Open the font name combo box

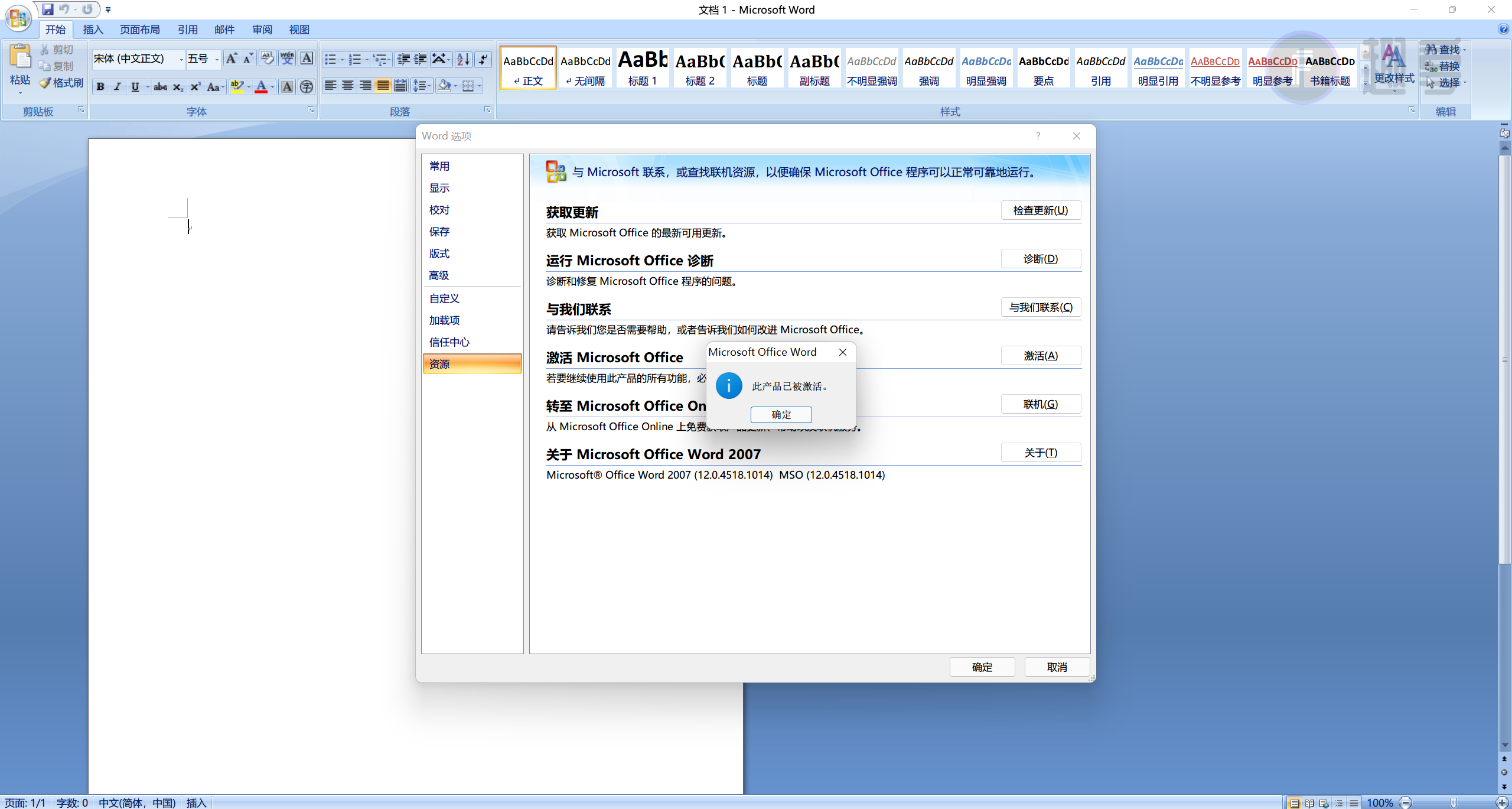tap(139, 59)
